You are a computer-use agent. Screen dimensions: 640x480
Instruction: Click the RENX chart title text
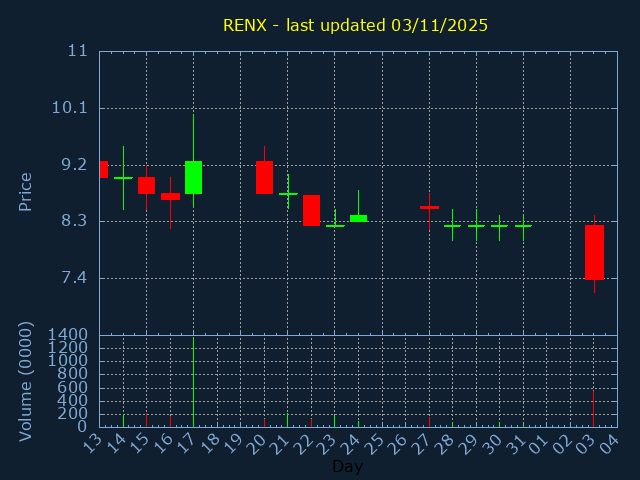coord(355,25)
